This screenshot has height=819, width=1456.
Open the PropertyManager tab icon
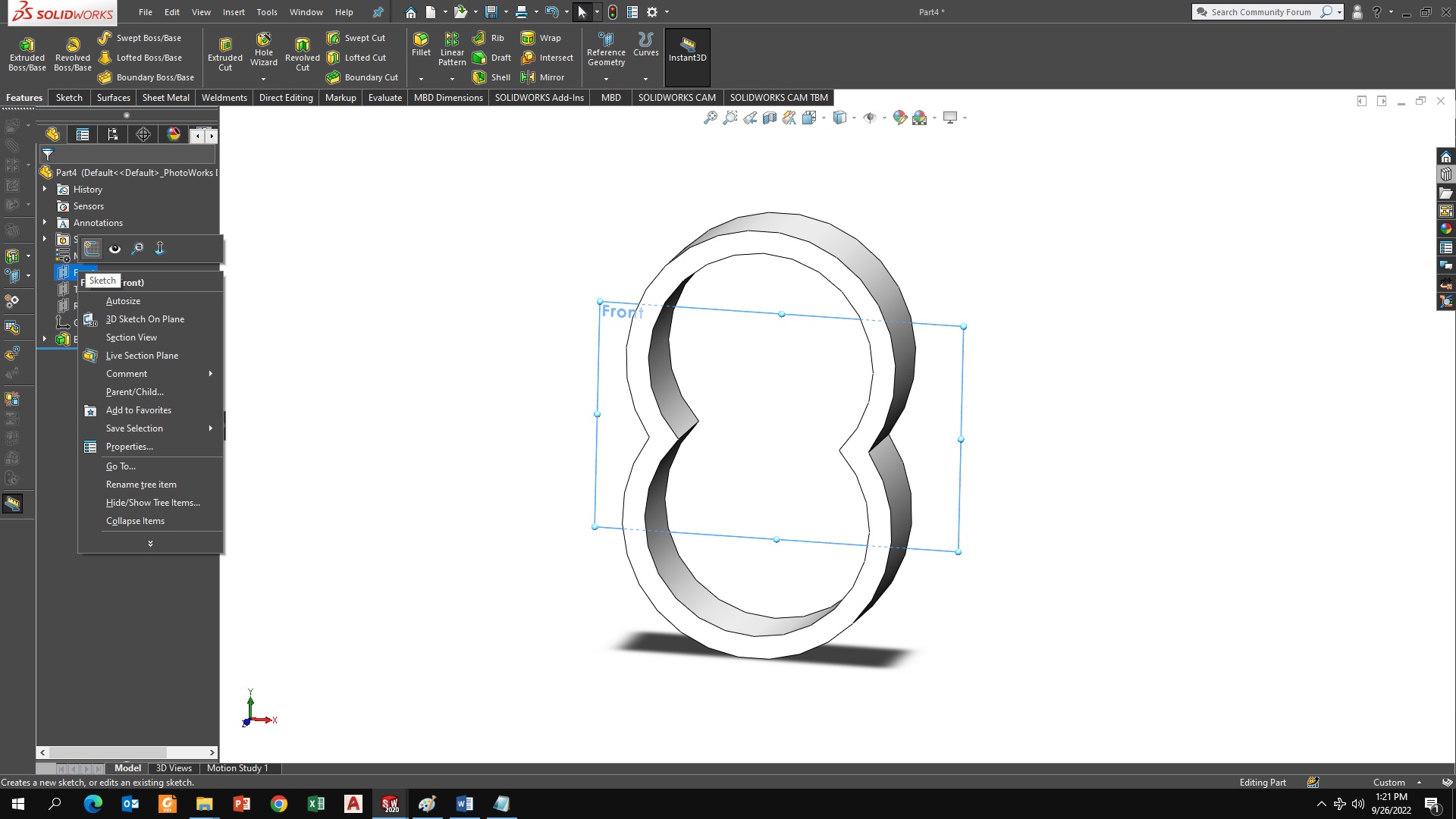[x=83, y=134]
